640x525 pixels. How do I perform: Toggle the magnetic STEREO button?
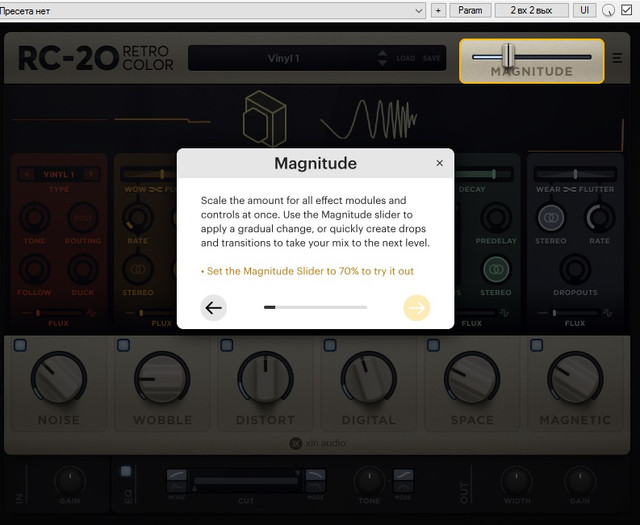[x=551, y=218]
